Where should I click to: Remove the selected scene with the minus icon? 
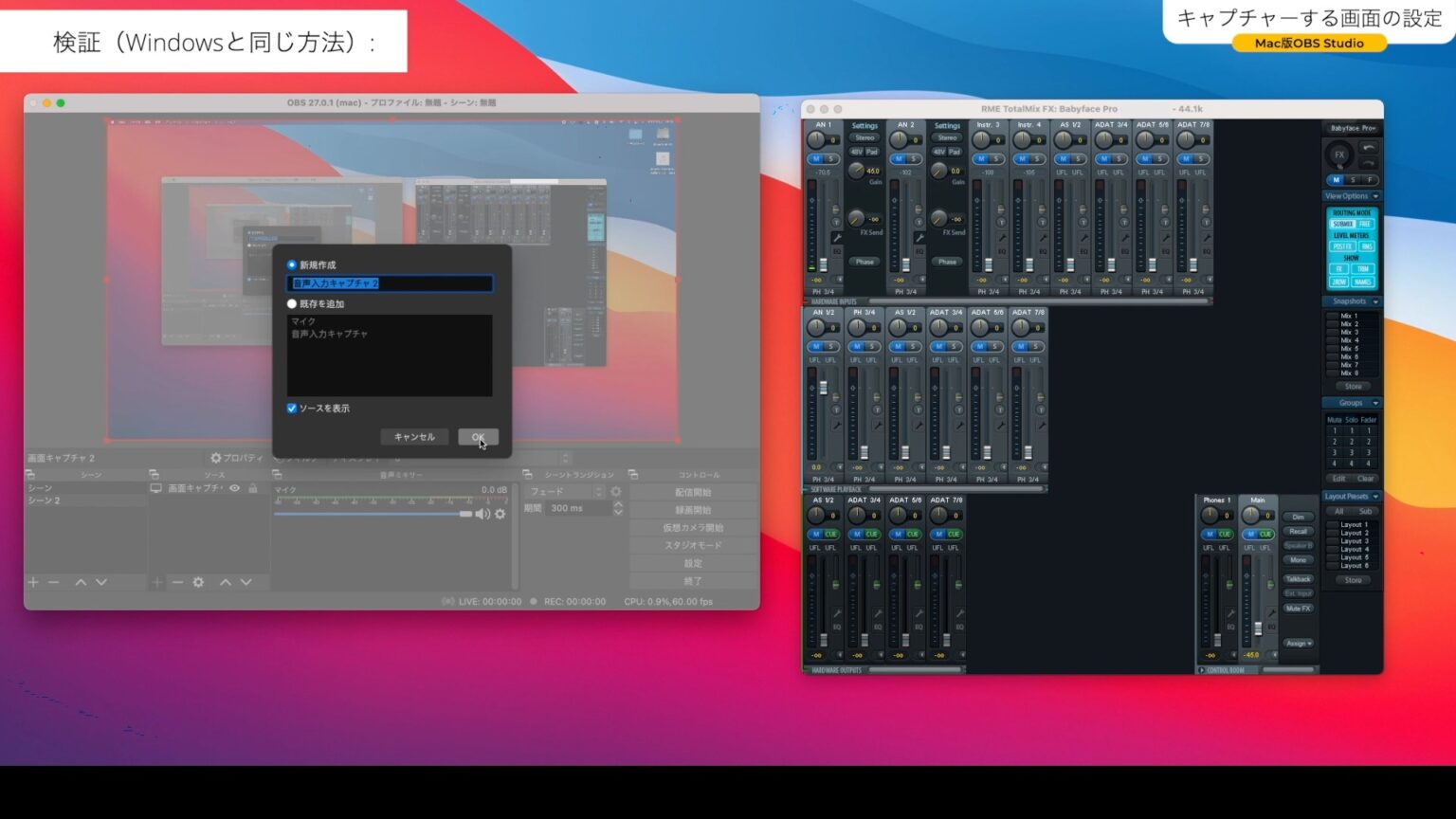54,582
